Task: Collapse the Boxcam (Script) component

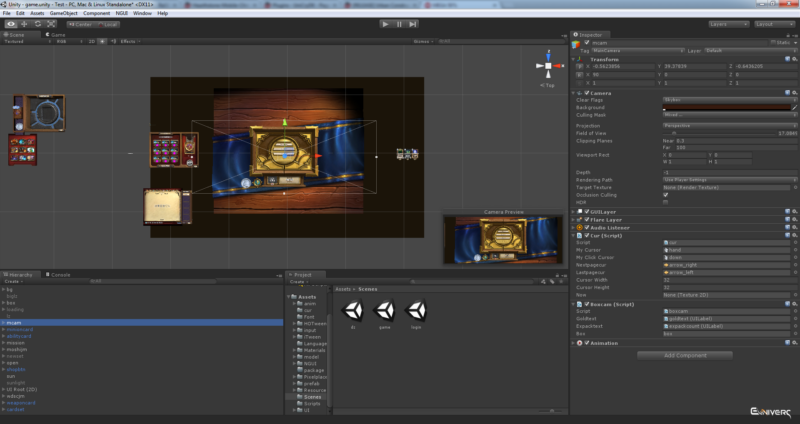Action: click(x=573, y=304)
